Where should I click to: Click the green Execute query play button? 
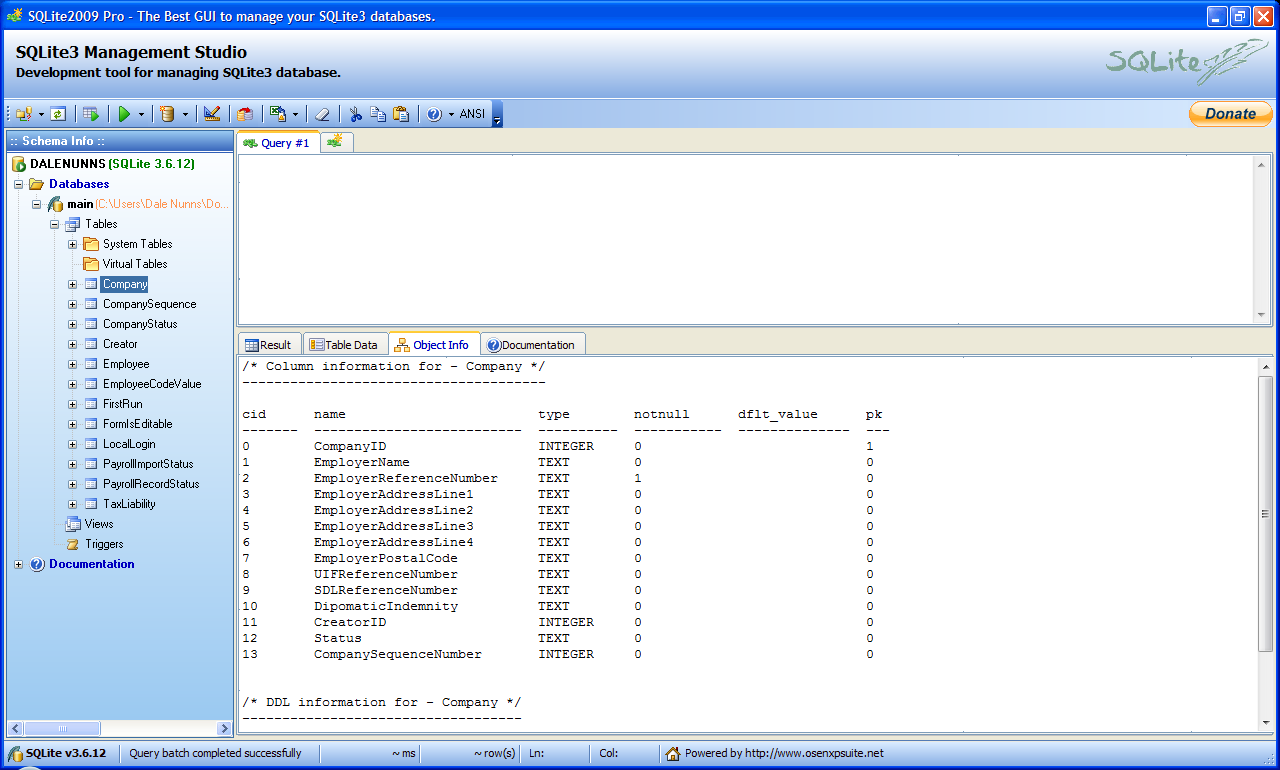pyautogui.click(x=124, y=114)
